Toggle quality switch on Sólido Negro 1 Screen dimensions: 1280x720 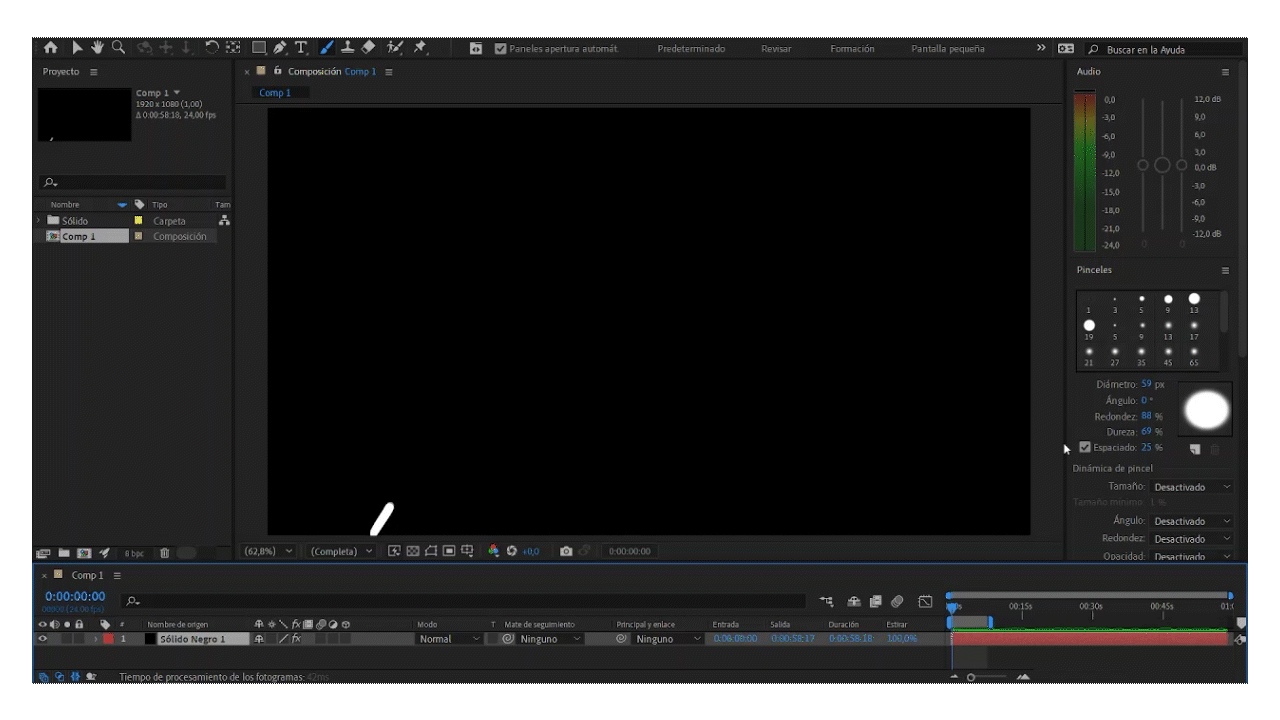point(283,638)
